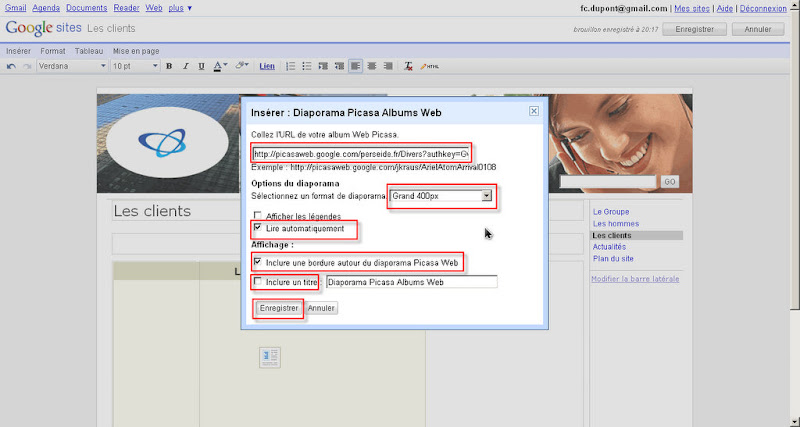Click the Picasa album URL field
800x427 pixels.
pos(361,154)
